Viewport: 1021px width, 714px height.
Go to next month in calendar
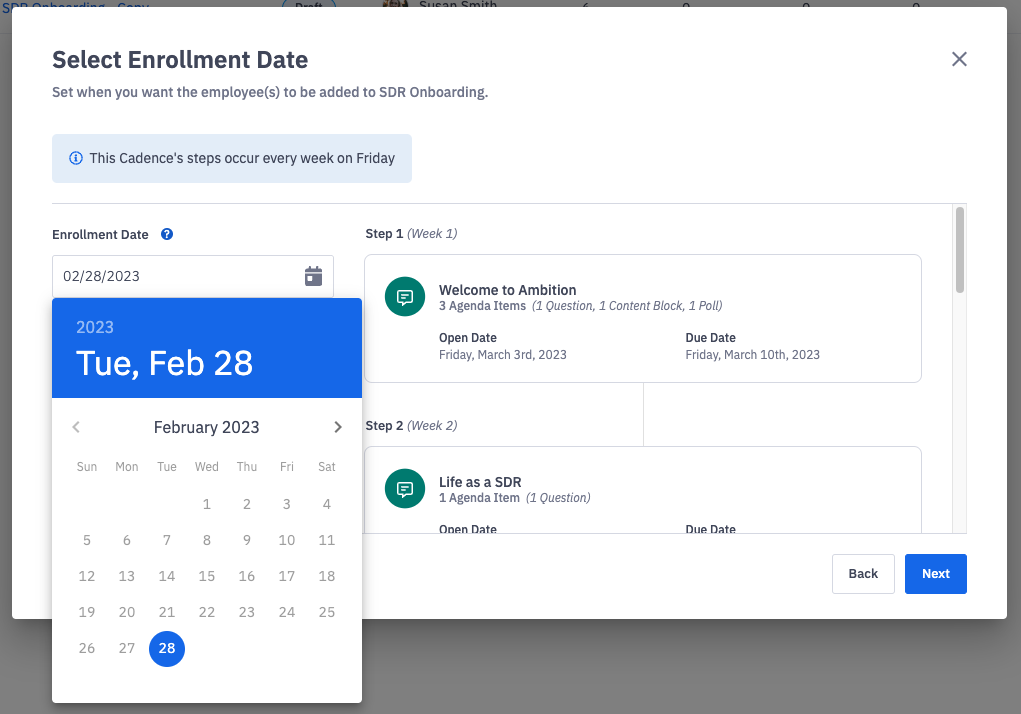pos(337,427)
